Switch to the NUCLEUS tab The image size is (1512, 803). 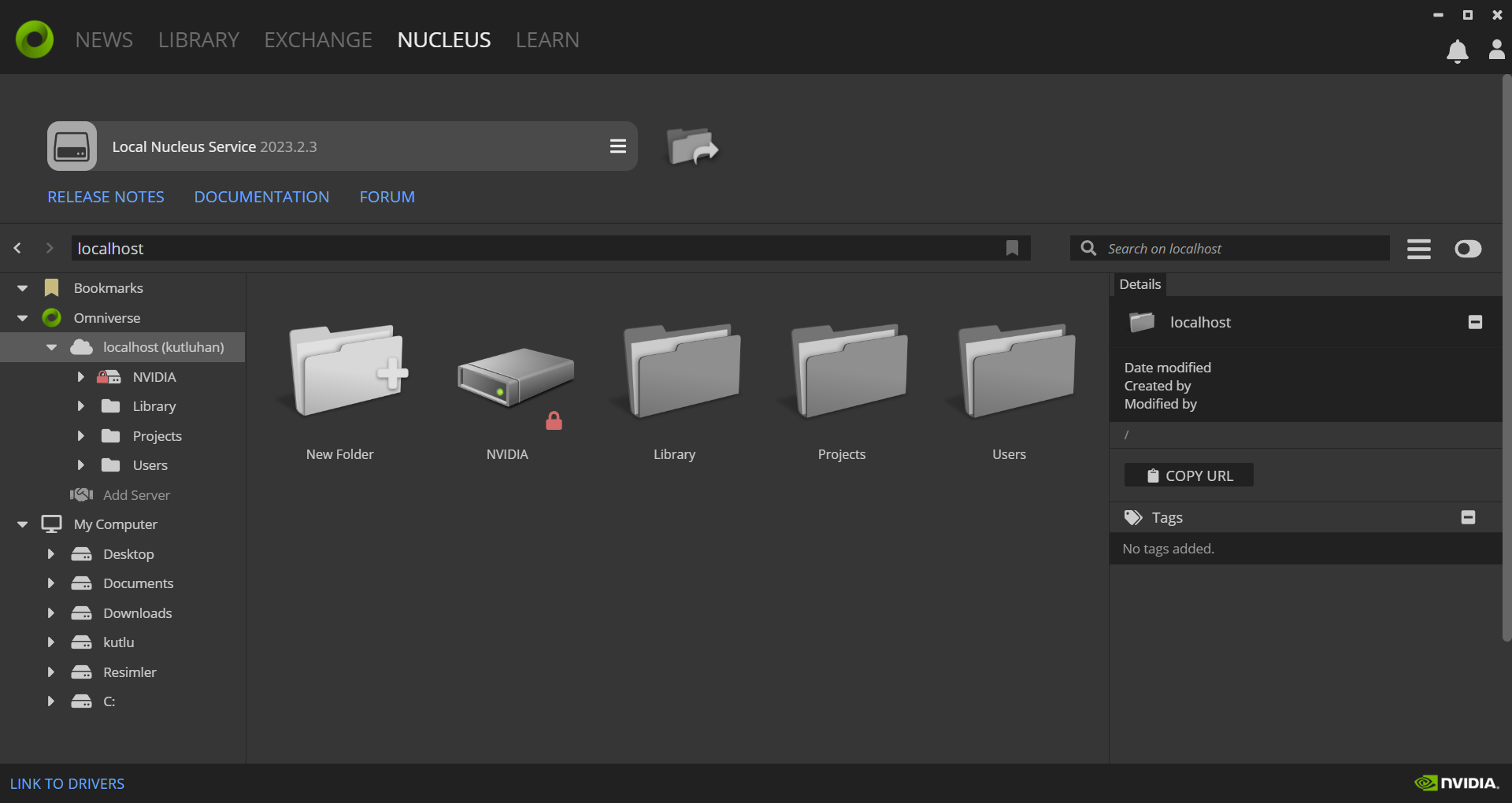coord(444,39)
